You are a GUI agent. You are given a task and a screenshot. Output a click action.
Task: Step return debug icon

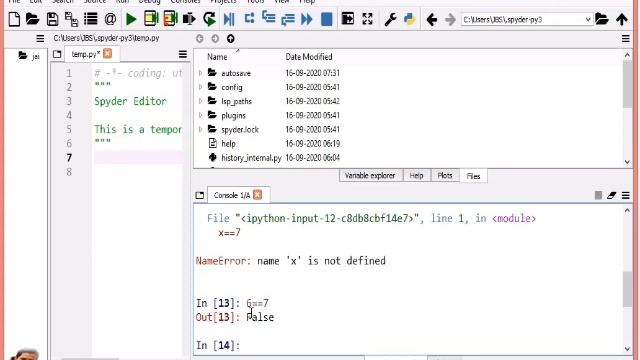coord(288,19)
